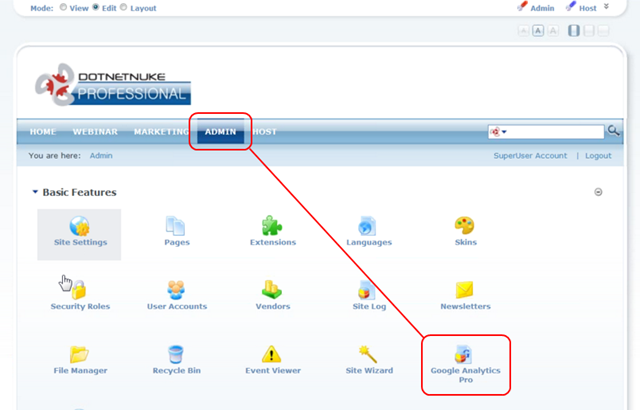
Task: Open the Pages admin icon
Action: click(x=176, y=226)
